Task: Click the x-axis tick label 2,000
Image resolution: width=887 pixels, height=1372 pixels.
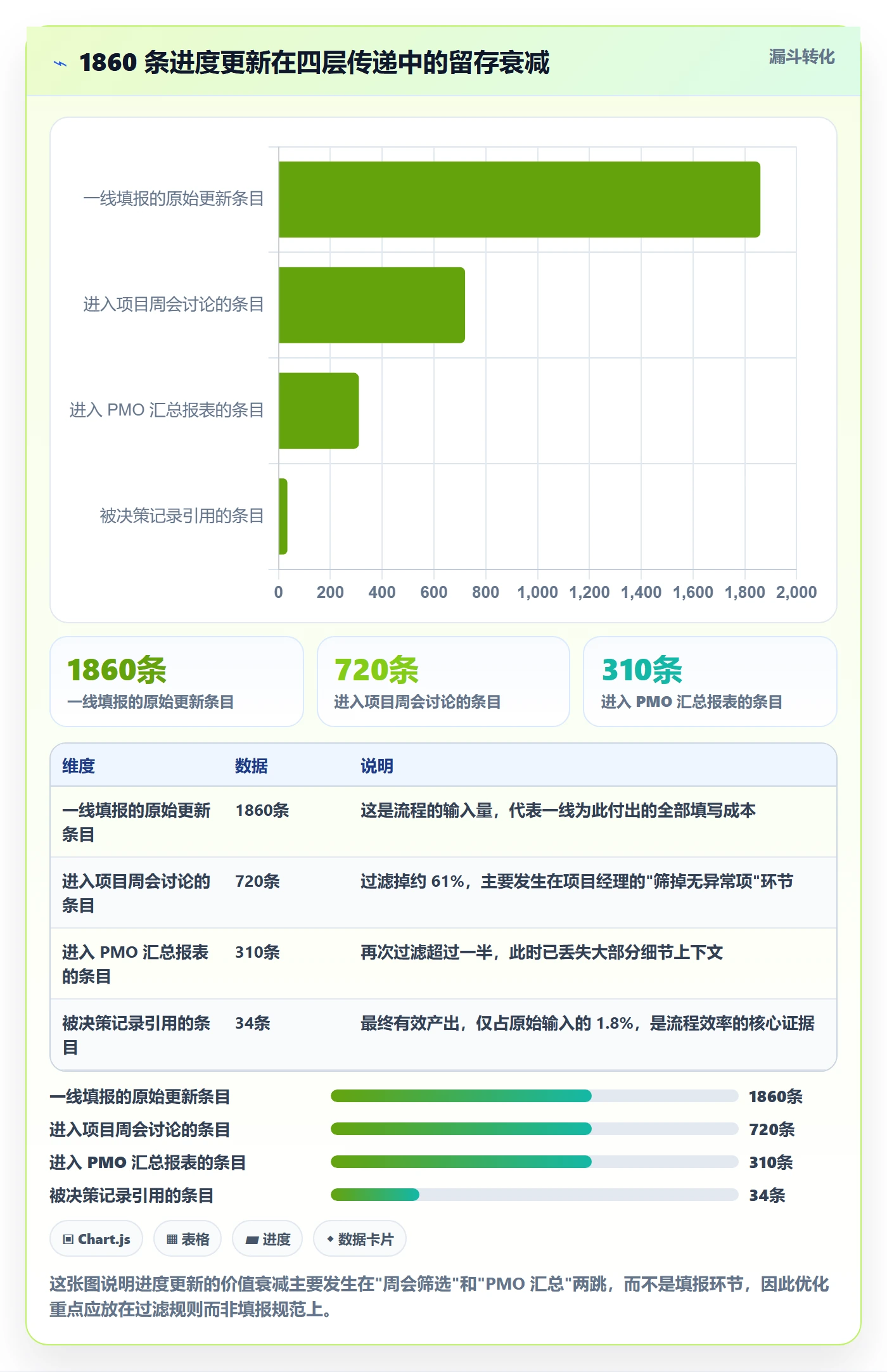Action: pyautogui.click(x=796, y=592)
